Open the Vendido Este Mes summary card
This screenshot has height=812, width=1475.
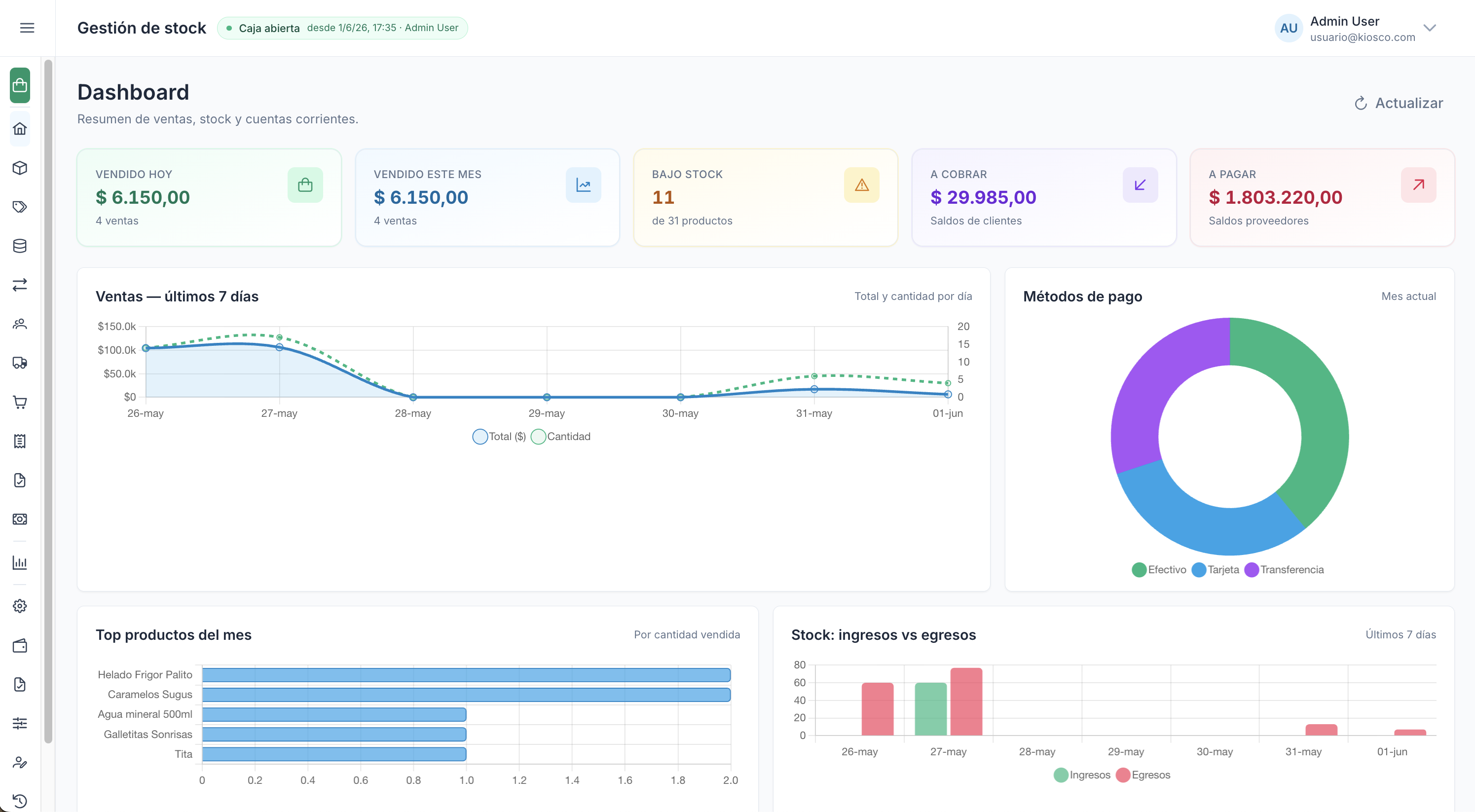click(487, 197)
